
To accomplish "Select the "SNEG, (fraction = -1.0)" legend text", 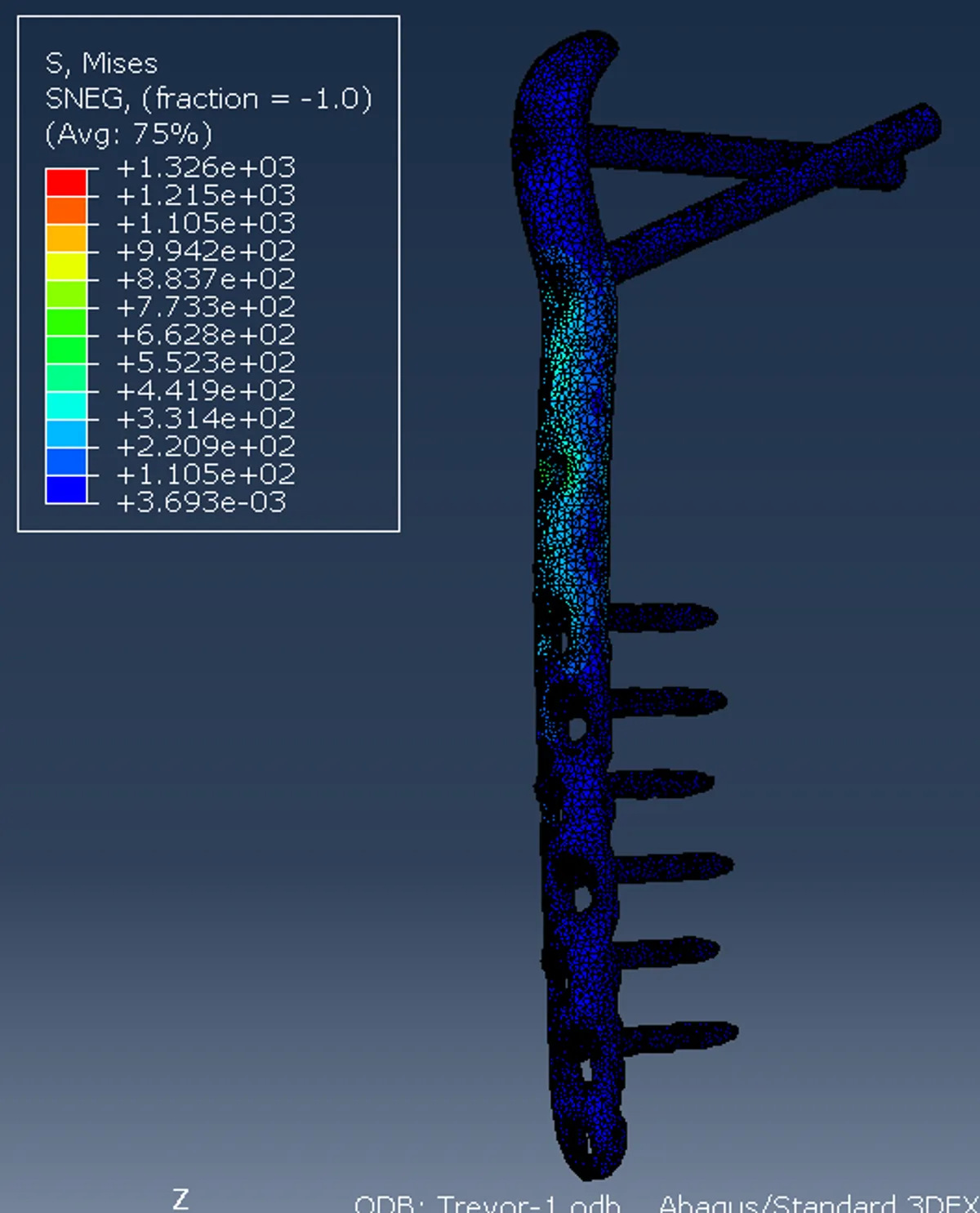I will point(208,99).
